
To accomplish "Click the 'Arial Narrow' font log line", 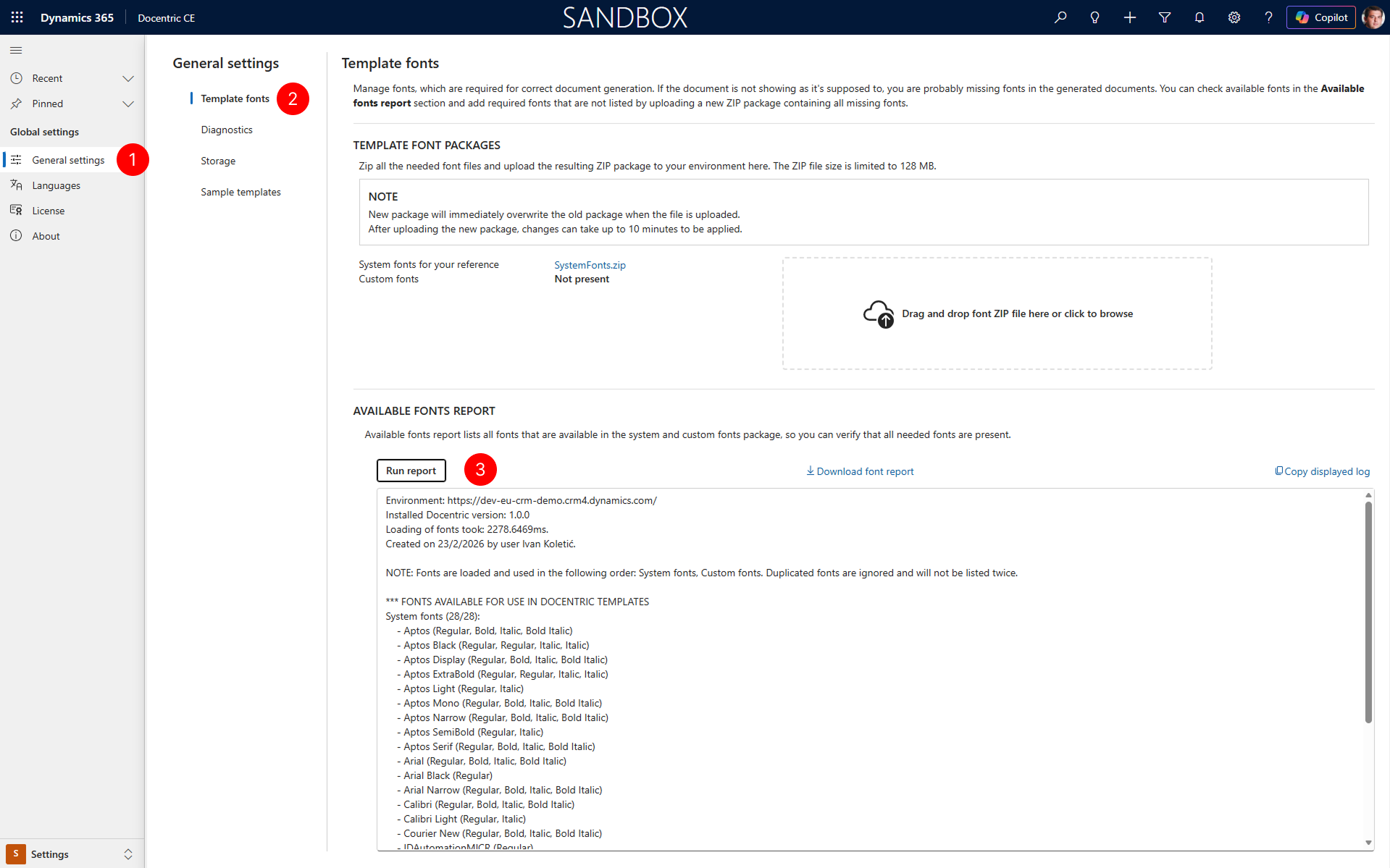I will point(500,790).
